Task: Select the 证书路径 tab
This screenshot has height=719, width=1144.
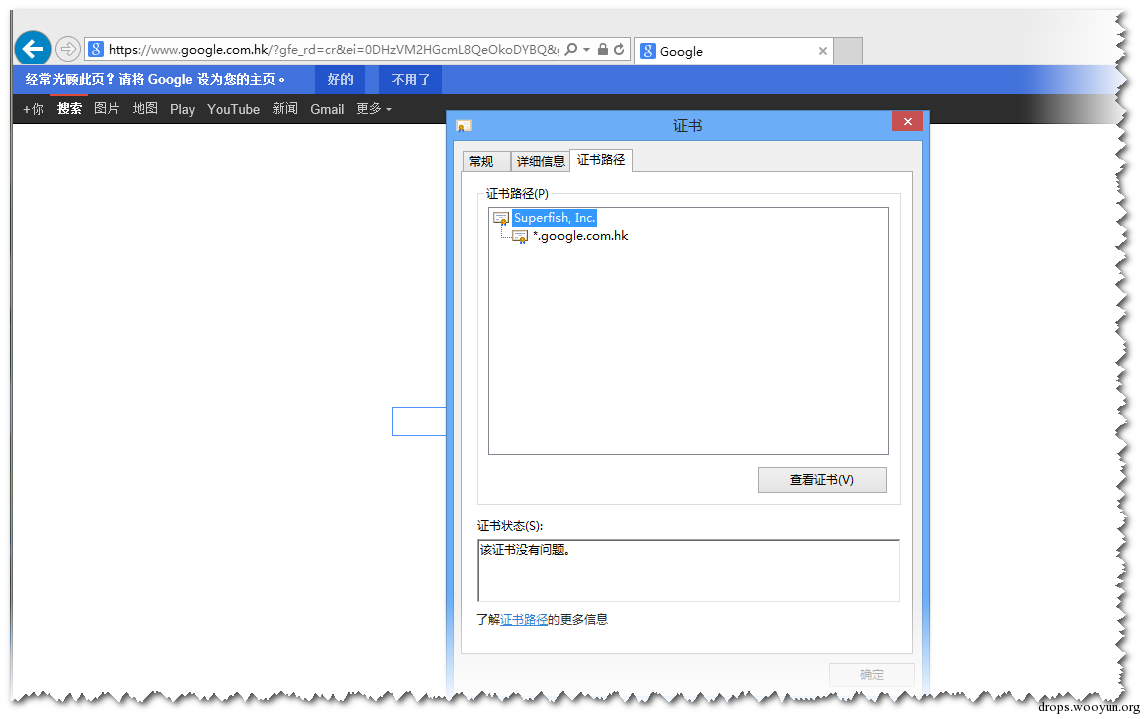Action: click(x=600, y=160)
